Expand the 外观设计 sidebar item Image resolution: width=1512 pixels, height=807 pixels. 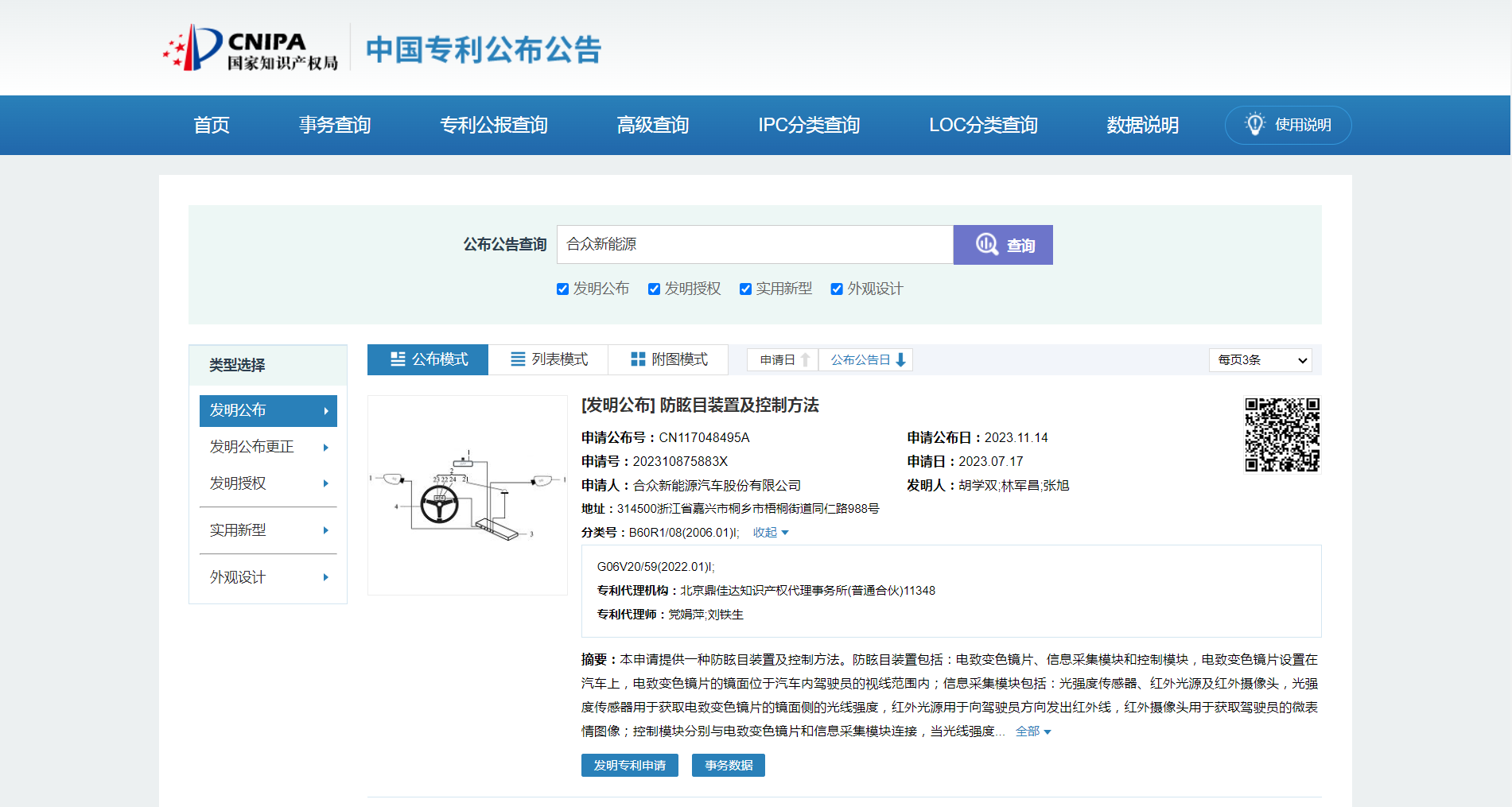click(x=268, y=577)
